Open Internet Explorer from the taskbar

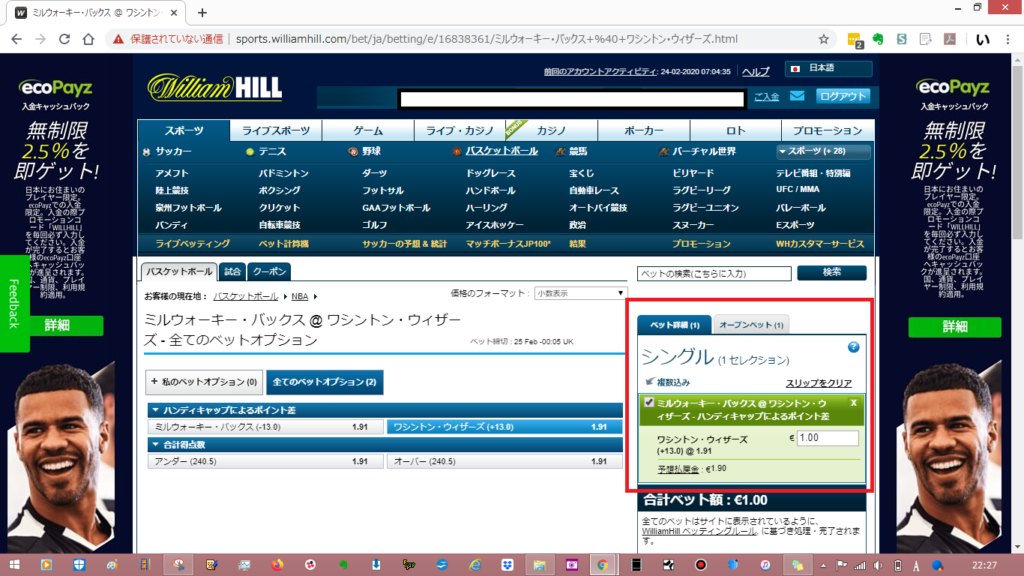[x=475, y=565]
